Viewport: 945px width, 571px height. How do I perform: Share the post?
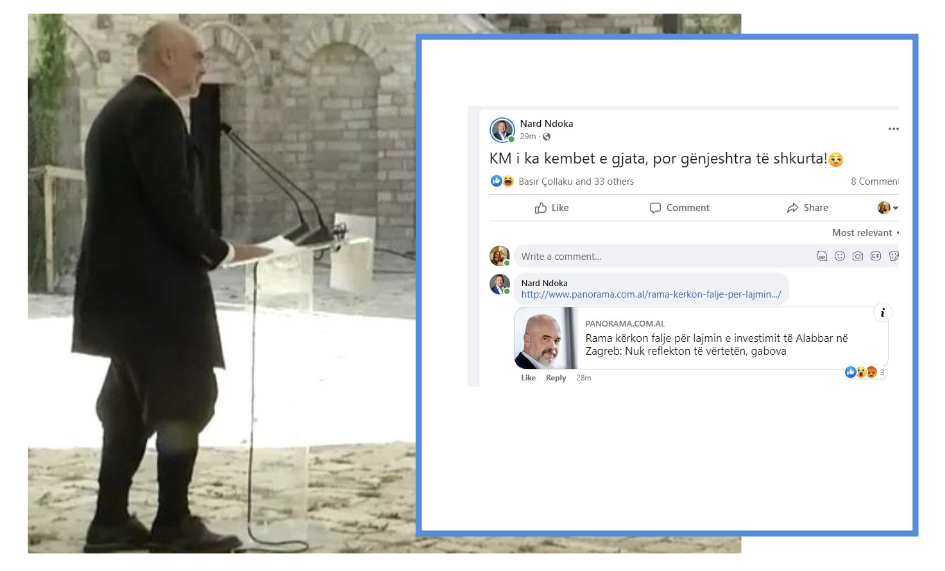pos(807,208)
